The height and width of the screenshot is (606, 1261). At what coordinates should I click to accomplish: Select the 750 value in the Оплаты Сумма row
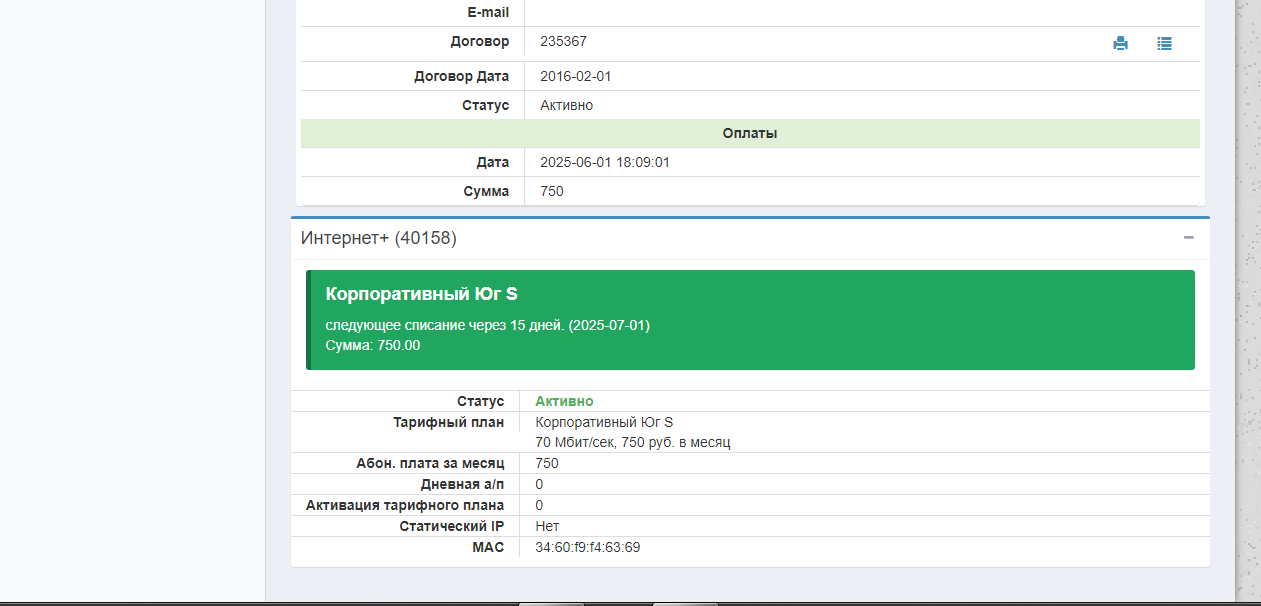[x=552, y=191]
